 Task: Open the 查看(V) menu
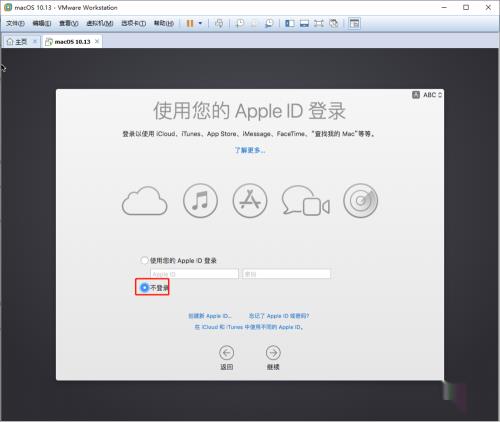point(69,23)
